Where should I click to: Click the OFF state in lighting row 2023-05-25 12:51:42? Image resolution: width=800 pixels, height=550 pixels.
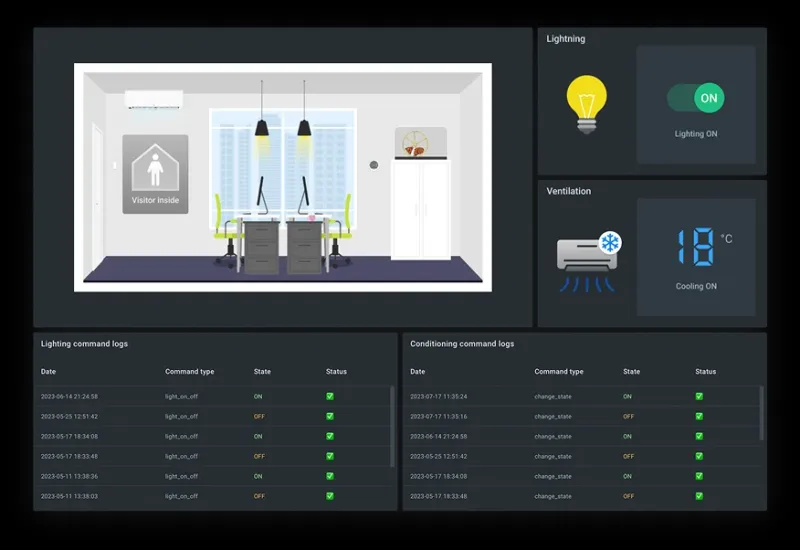(x=259, y=416)
